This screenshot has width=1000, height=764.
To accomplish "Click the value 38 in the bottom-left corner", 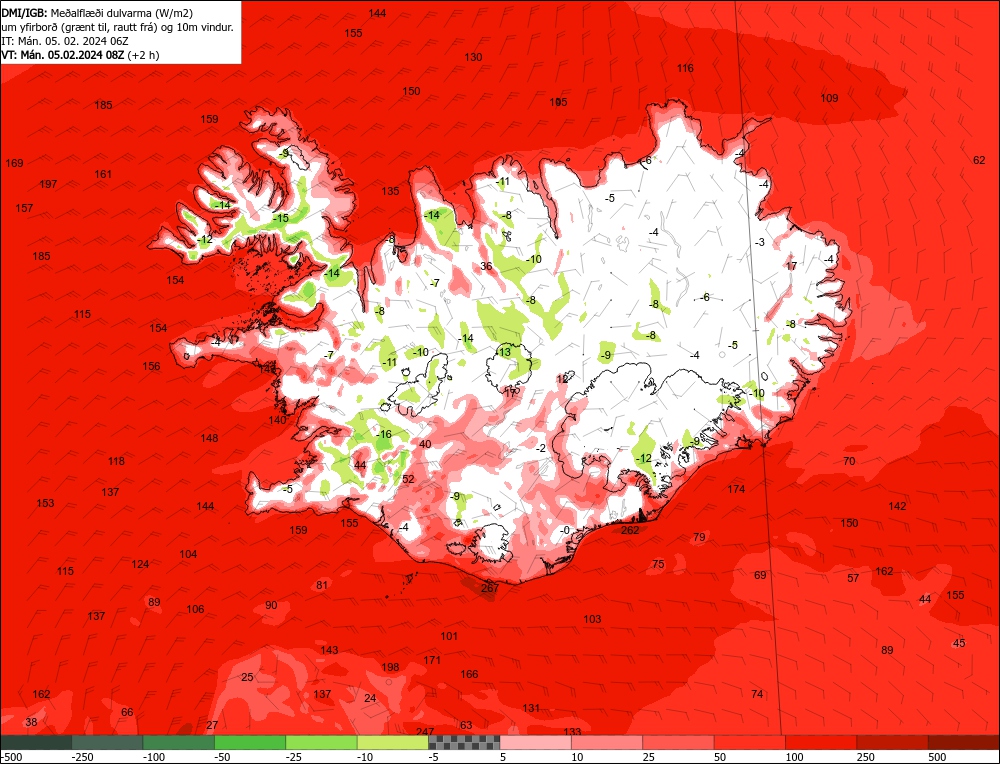I will point(31,723).
